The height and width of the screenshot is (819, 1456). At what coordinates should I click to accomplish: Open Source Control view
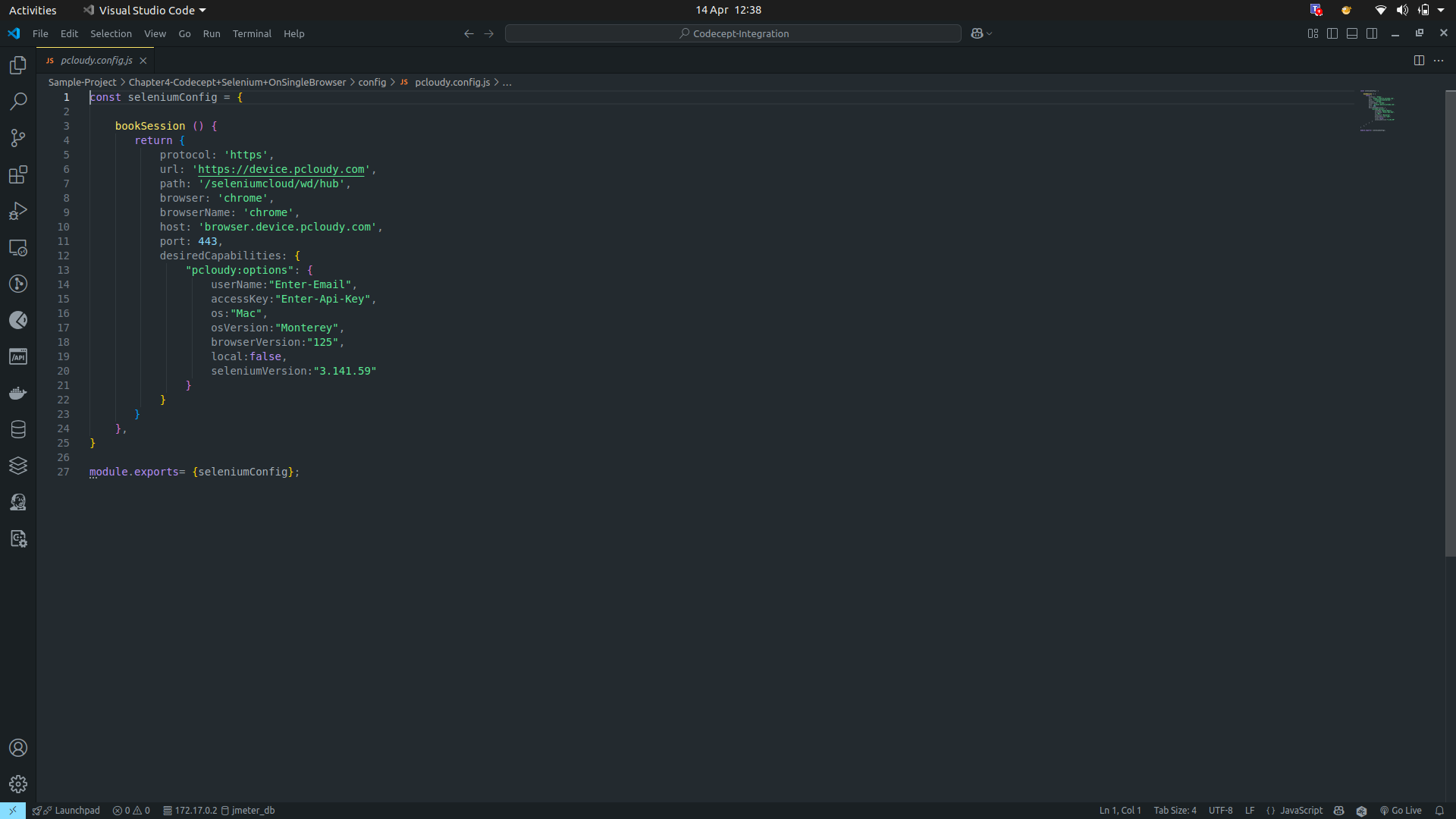pos(18,138)
